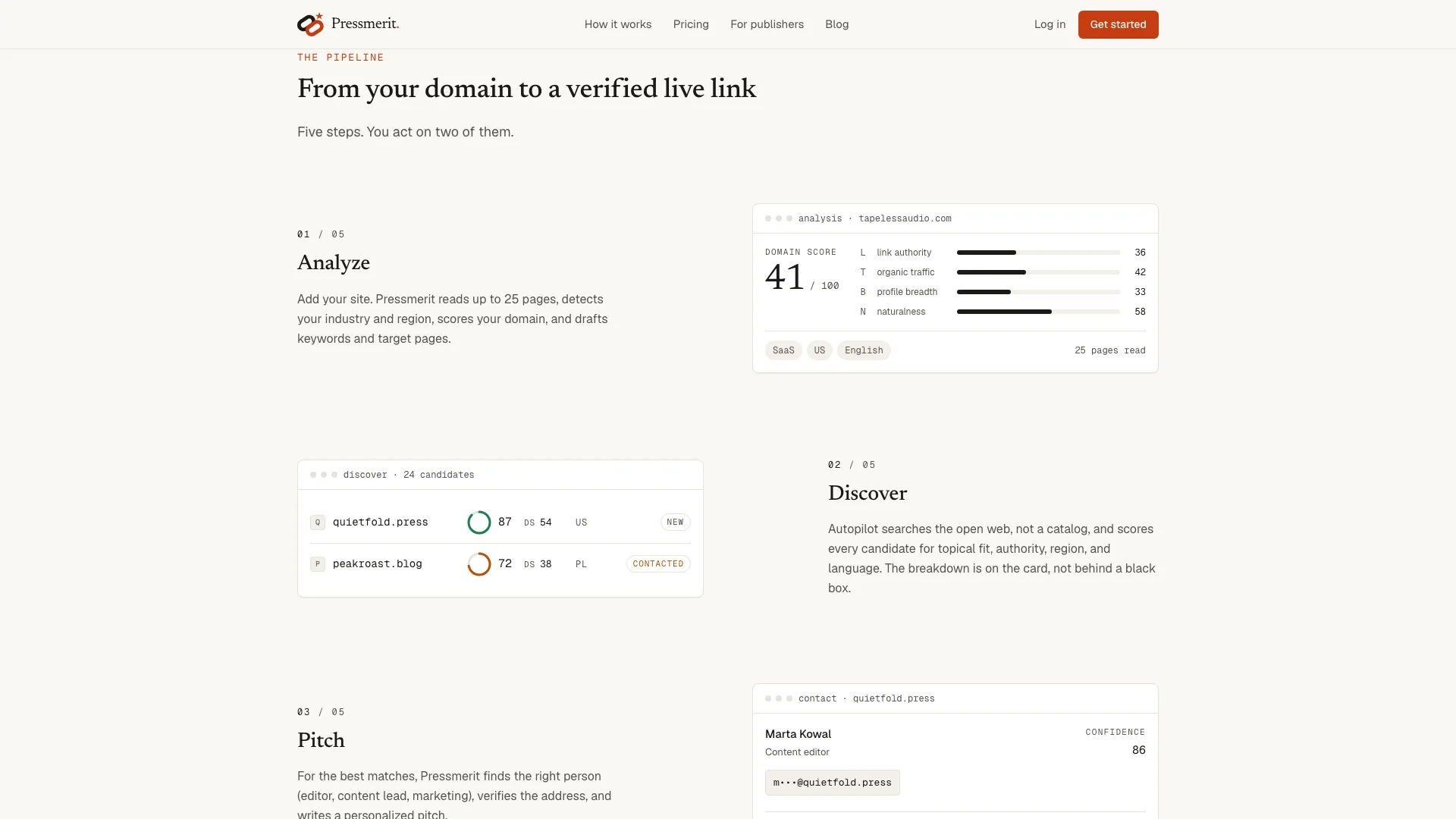Click the Pitch step heading
This screenshot has height=819, width=1456.
[x=321, y=740]
